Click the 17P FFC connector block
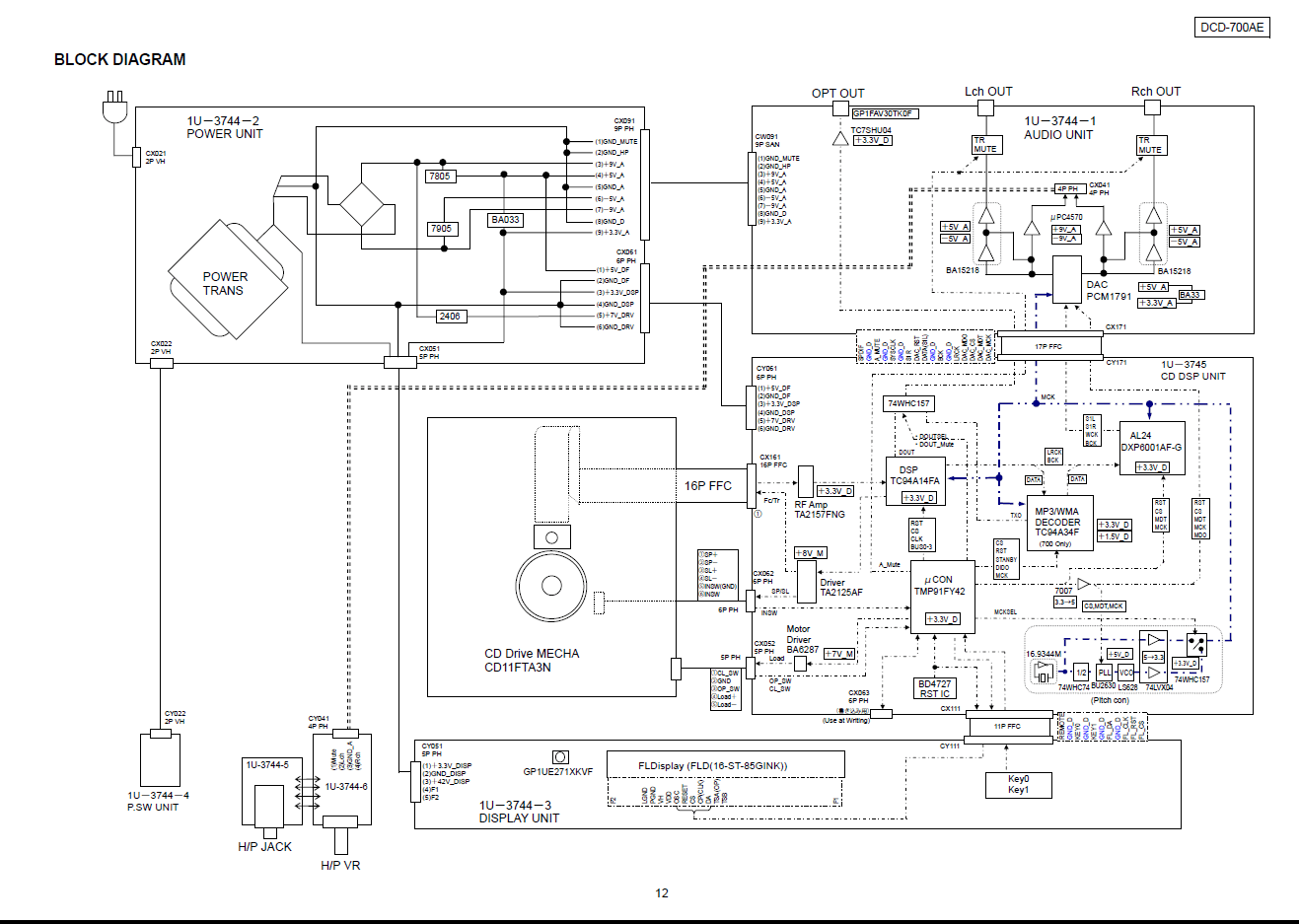 click(1048, 346)
